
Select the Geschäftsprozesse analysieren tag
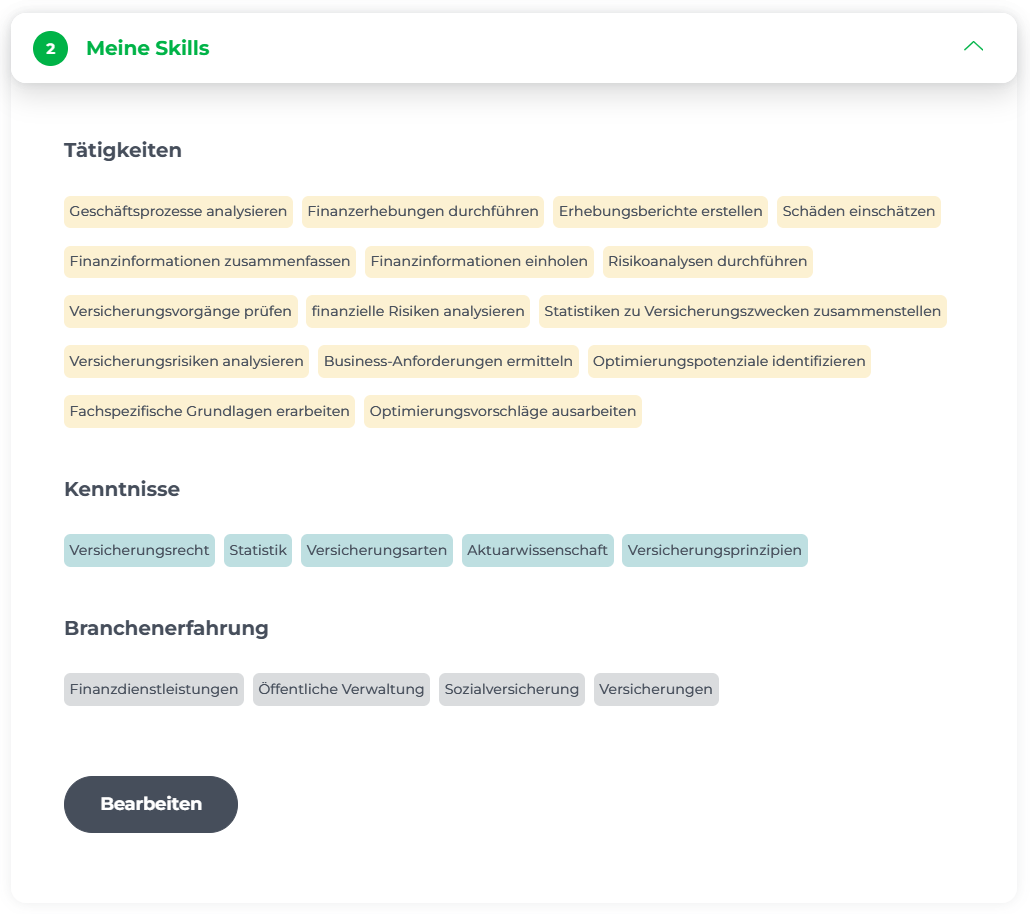pos(178,212)
